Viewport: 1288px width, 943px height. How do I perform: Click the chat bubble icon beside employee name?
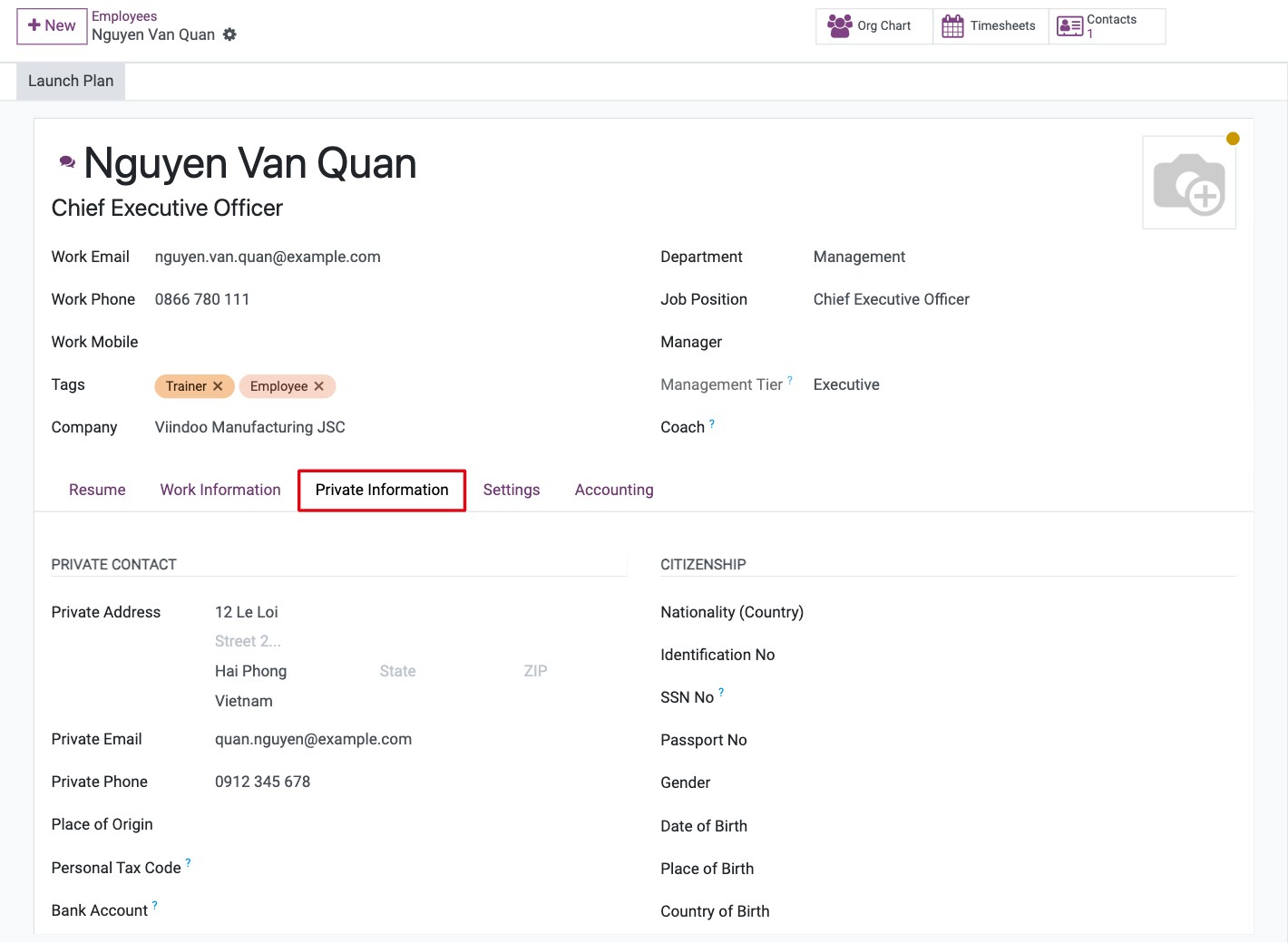coord(67,162)
